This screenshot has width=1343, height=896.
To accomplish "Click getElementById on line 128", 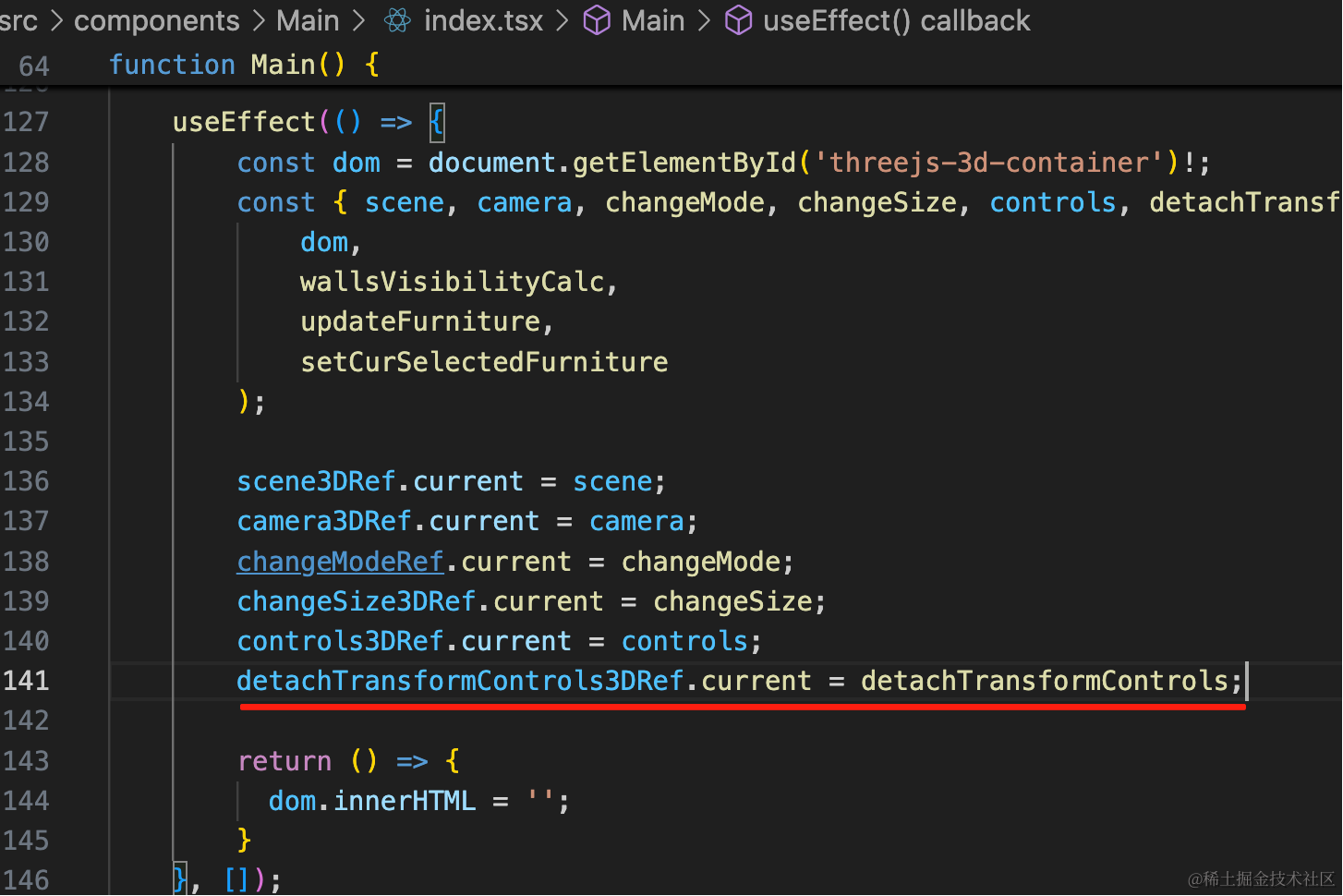I will click(684, 163).
